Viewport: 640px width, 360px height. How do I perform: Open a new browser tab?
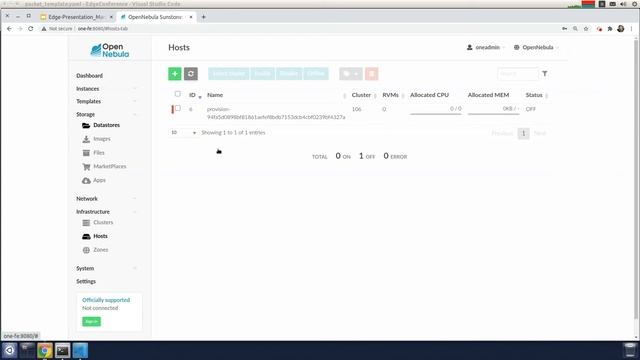tap(203, 17)
